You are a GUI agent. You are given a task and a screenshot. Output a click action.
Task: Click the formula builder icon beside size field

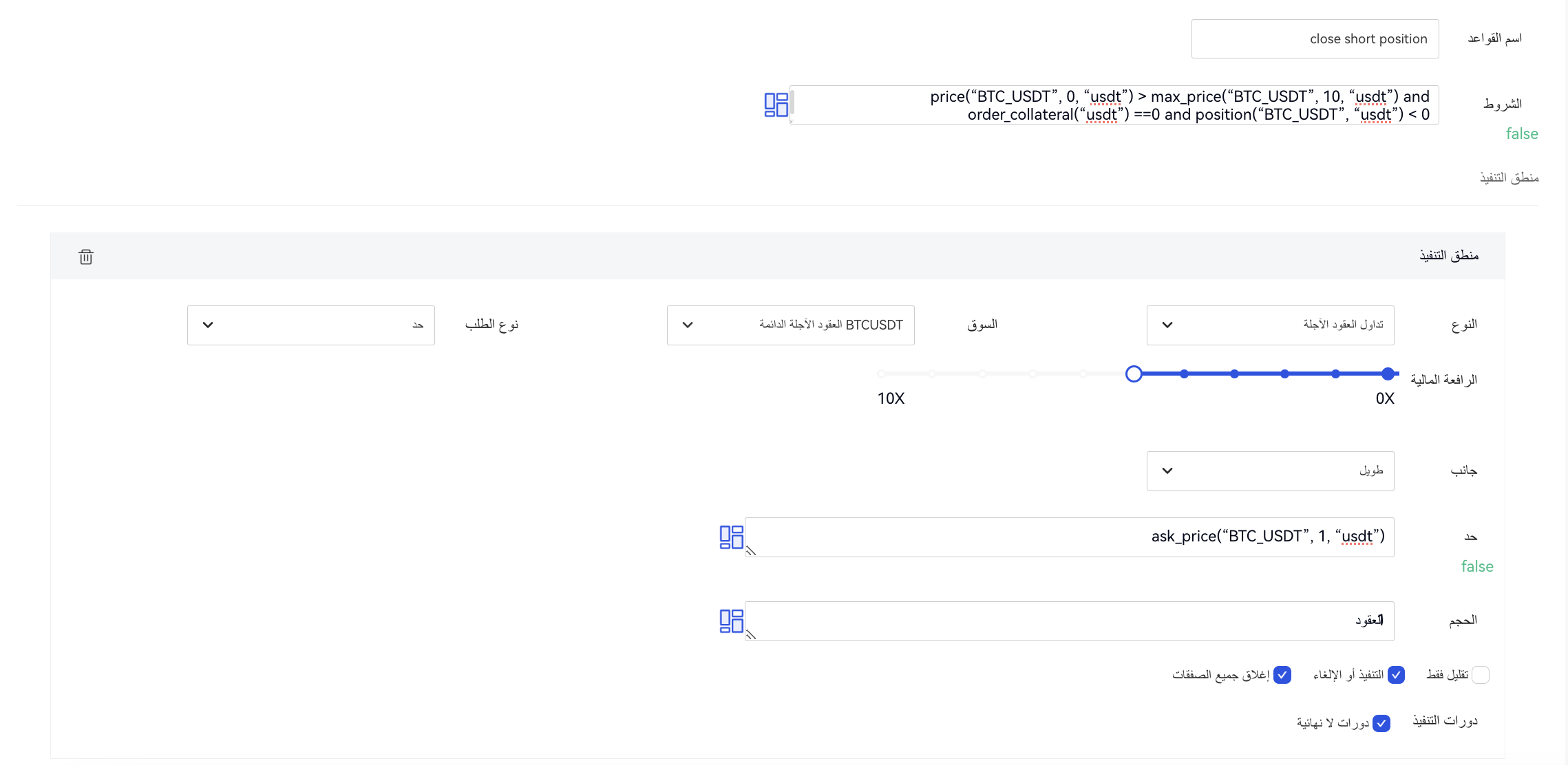(731, 621)
